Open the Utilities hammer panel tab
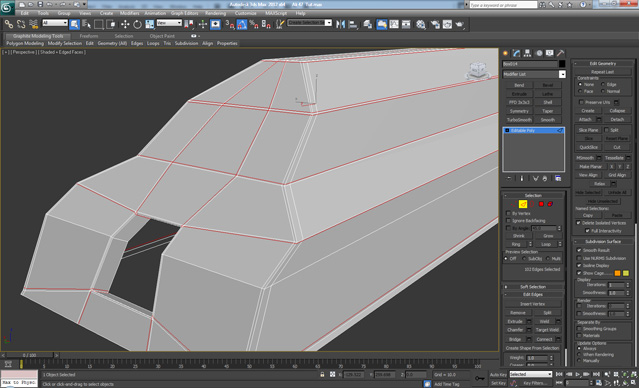 pyautogui.click(x=561, y=53)
